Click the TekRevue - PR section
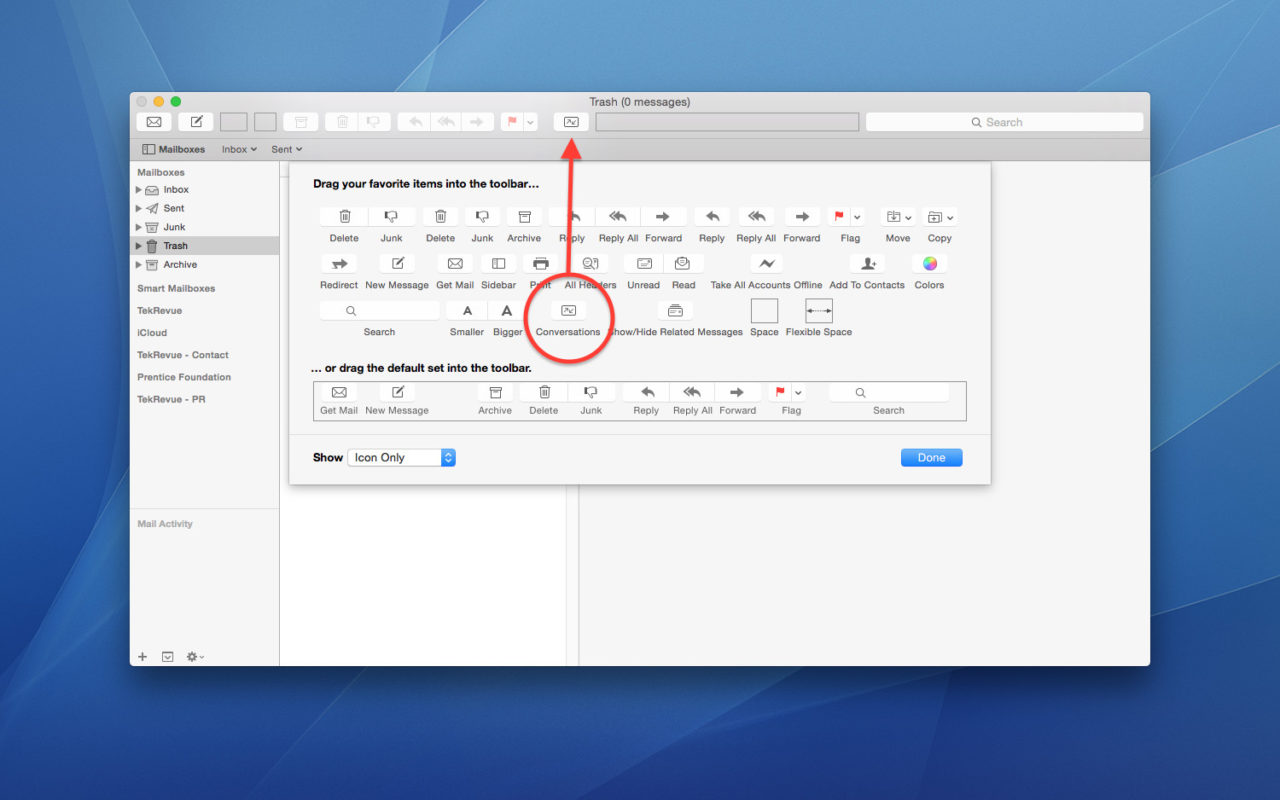Viewport: 1280px width, 800px height. click(171, 399)
